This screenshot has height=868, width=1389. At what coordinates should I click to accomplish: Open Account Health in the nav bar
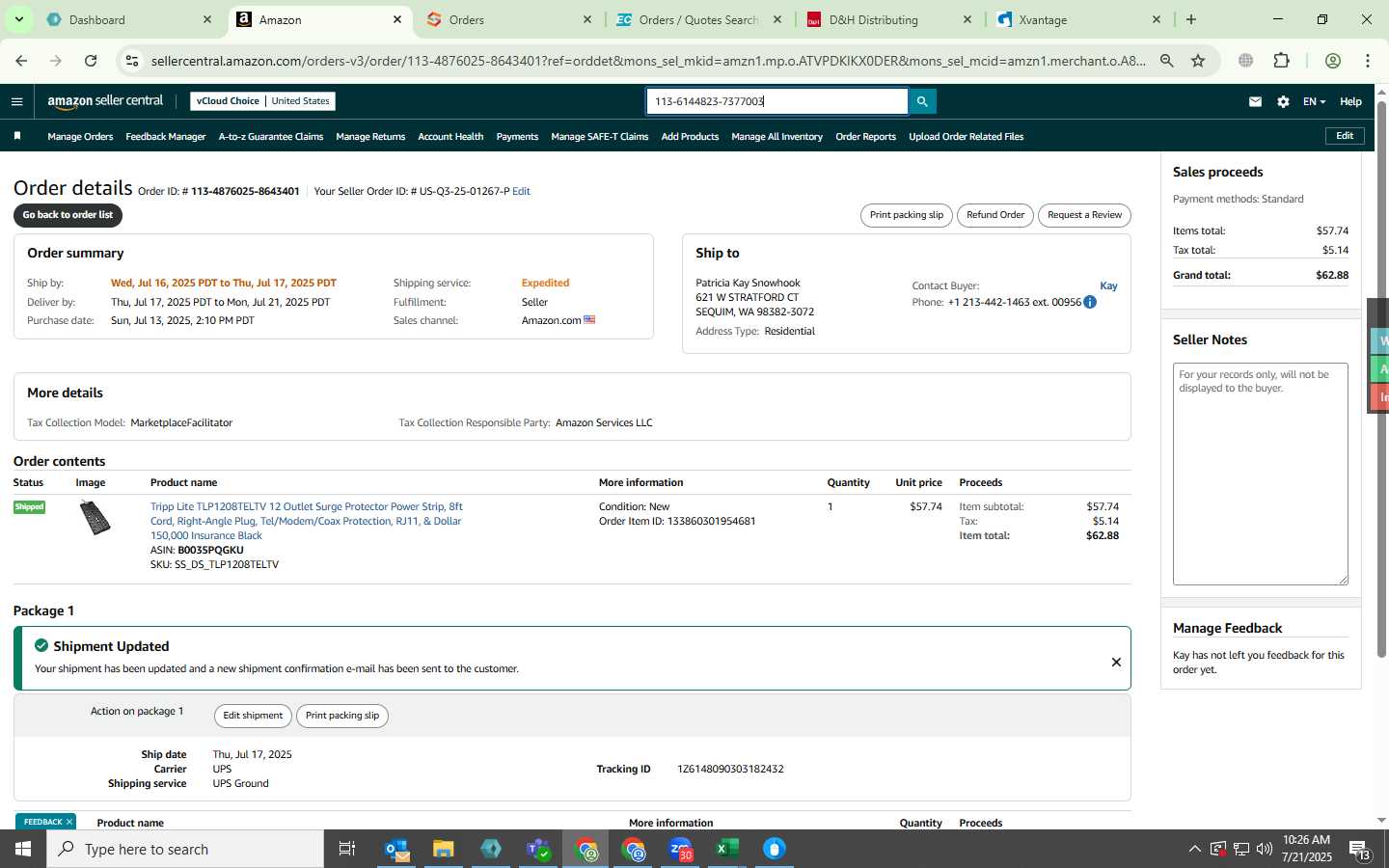pyautogui.click(x=450, y=137)
